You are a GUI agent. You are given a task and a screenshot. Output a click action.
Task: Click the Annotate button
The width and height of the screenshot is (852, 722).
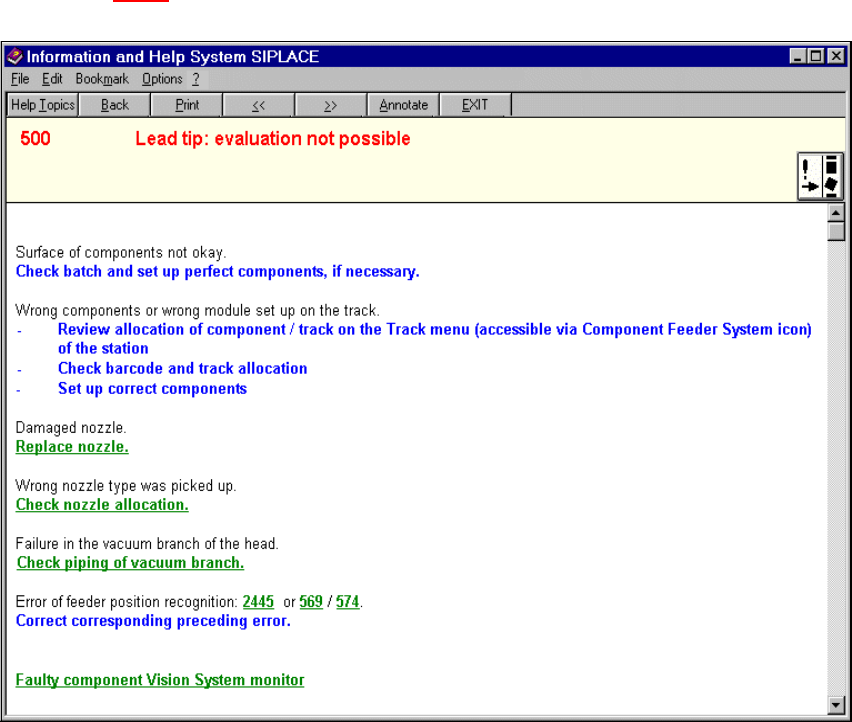click(403, 105)
